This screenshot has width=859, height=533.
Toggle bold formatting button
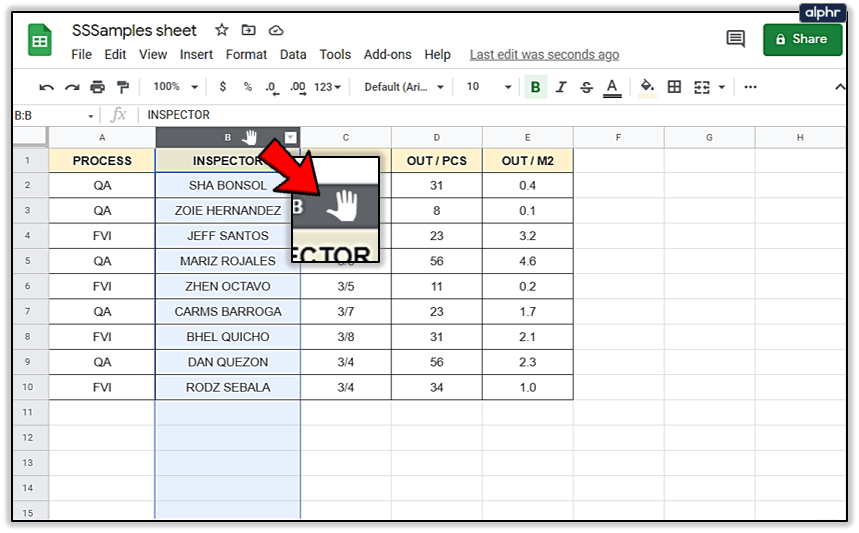pos(536,87)
